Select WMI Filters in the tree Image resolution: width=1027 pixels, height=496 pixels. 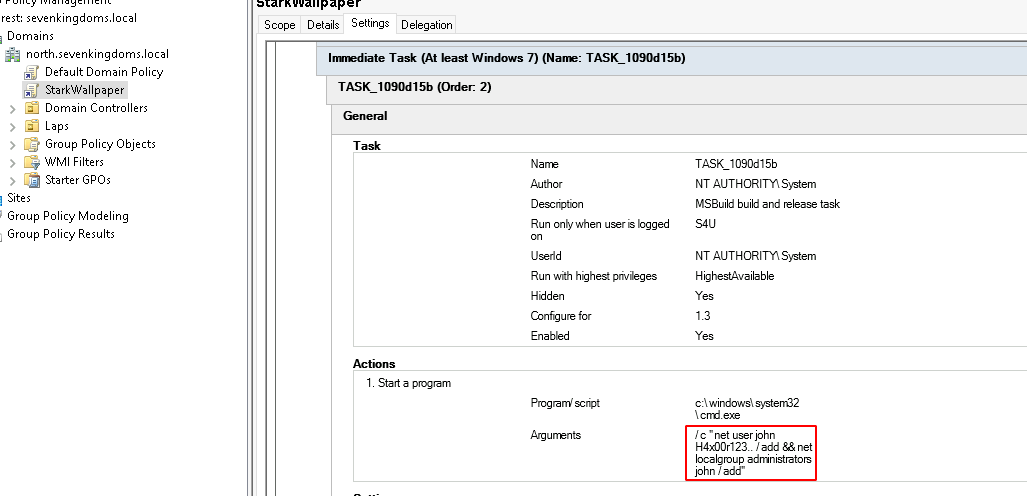point(74,162)
